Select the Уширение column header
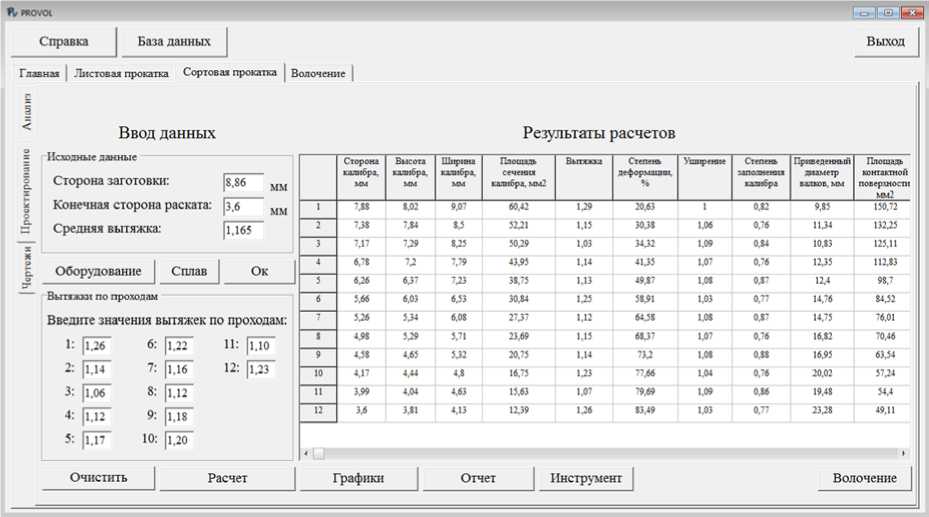 704,177
